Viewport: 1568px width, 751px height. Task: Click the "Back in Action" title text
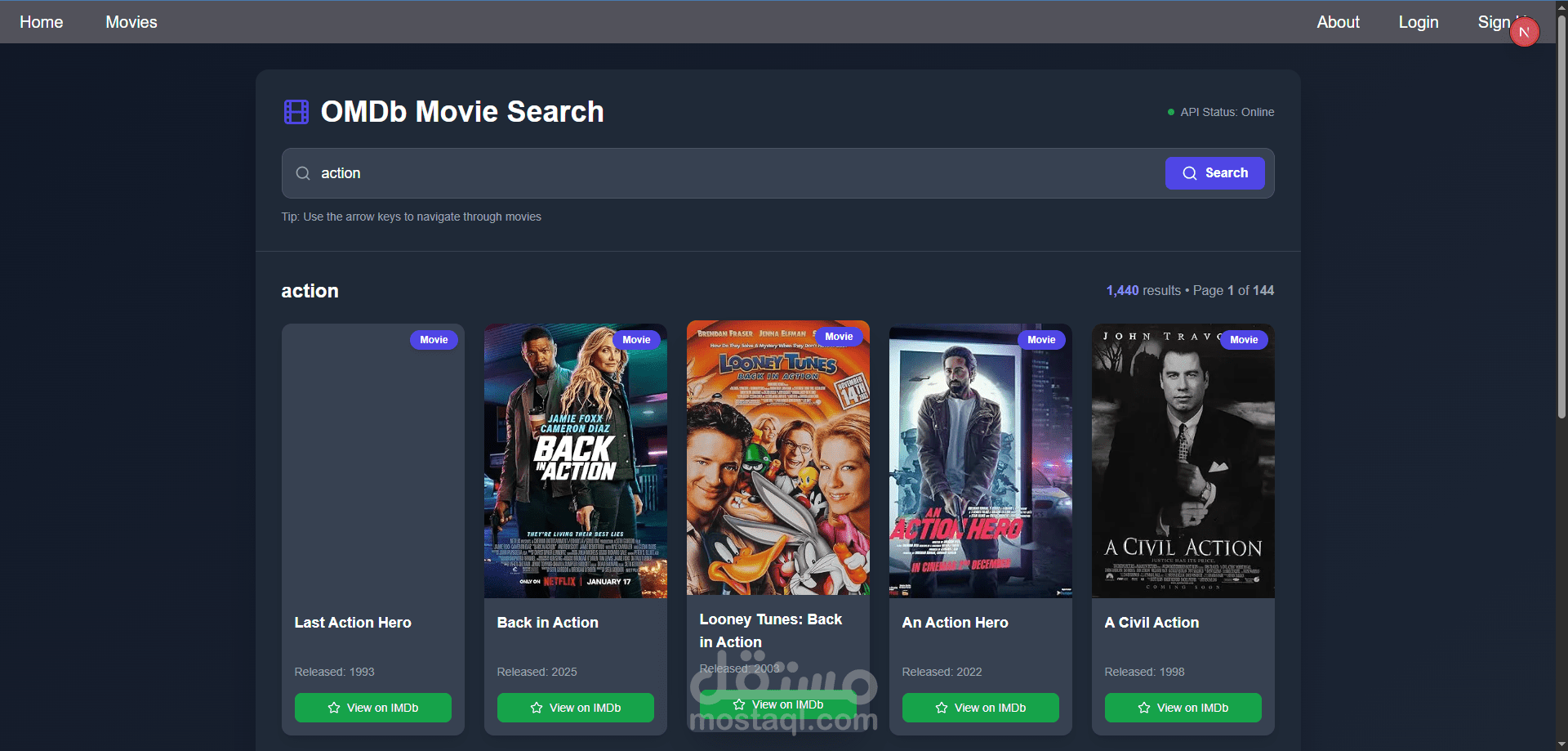pyautogui.click(x=548, y=623)
